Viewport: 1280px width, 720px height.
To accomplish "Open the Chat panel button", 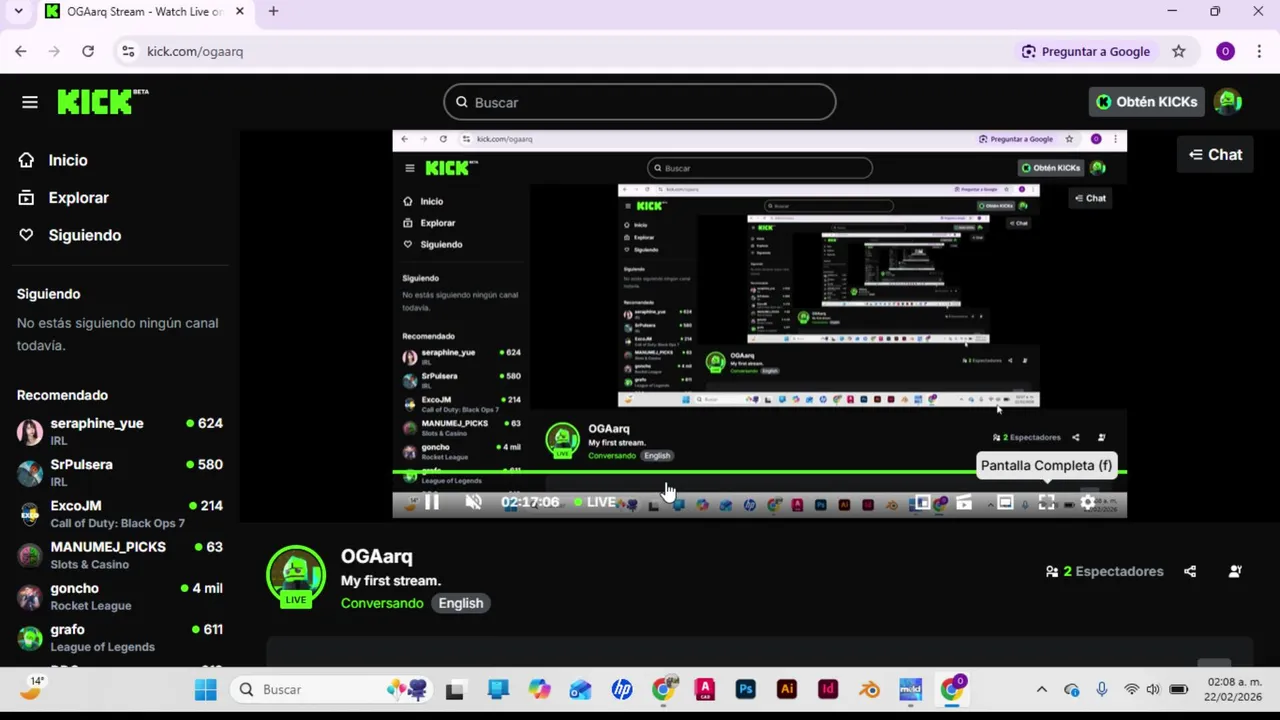I will click(x=1215, y=155).
